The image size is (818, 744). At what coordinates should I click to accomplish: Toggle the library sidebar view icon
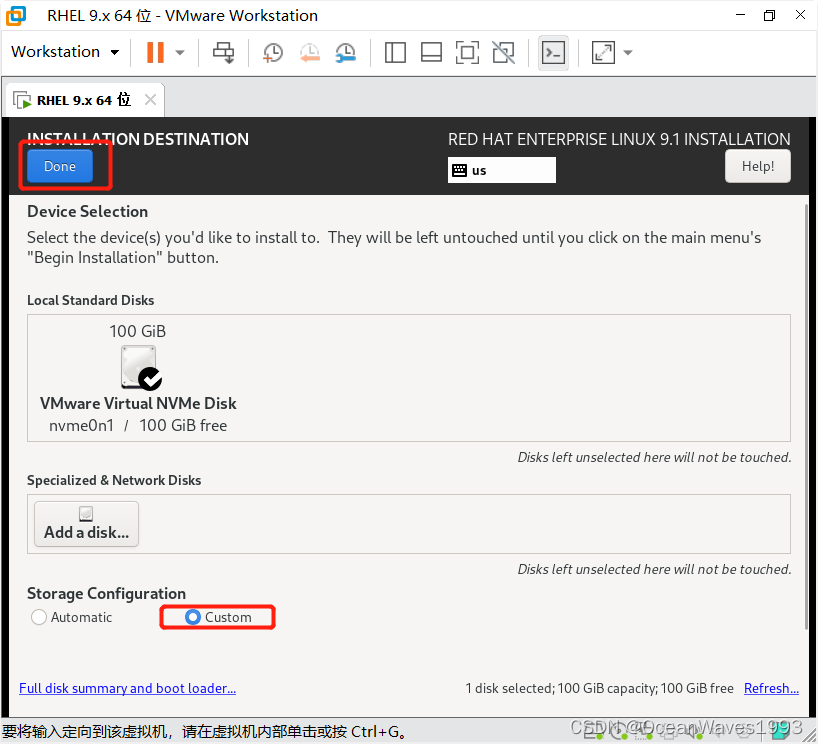395,52
